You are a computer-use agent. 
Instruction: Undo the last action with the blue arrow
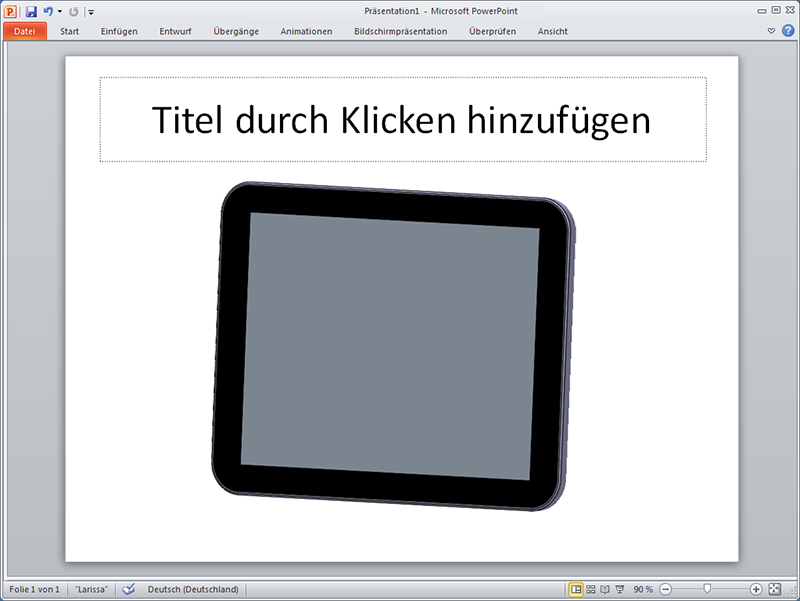(x=48, y=11)
